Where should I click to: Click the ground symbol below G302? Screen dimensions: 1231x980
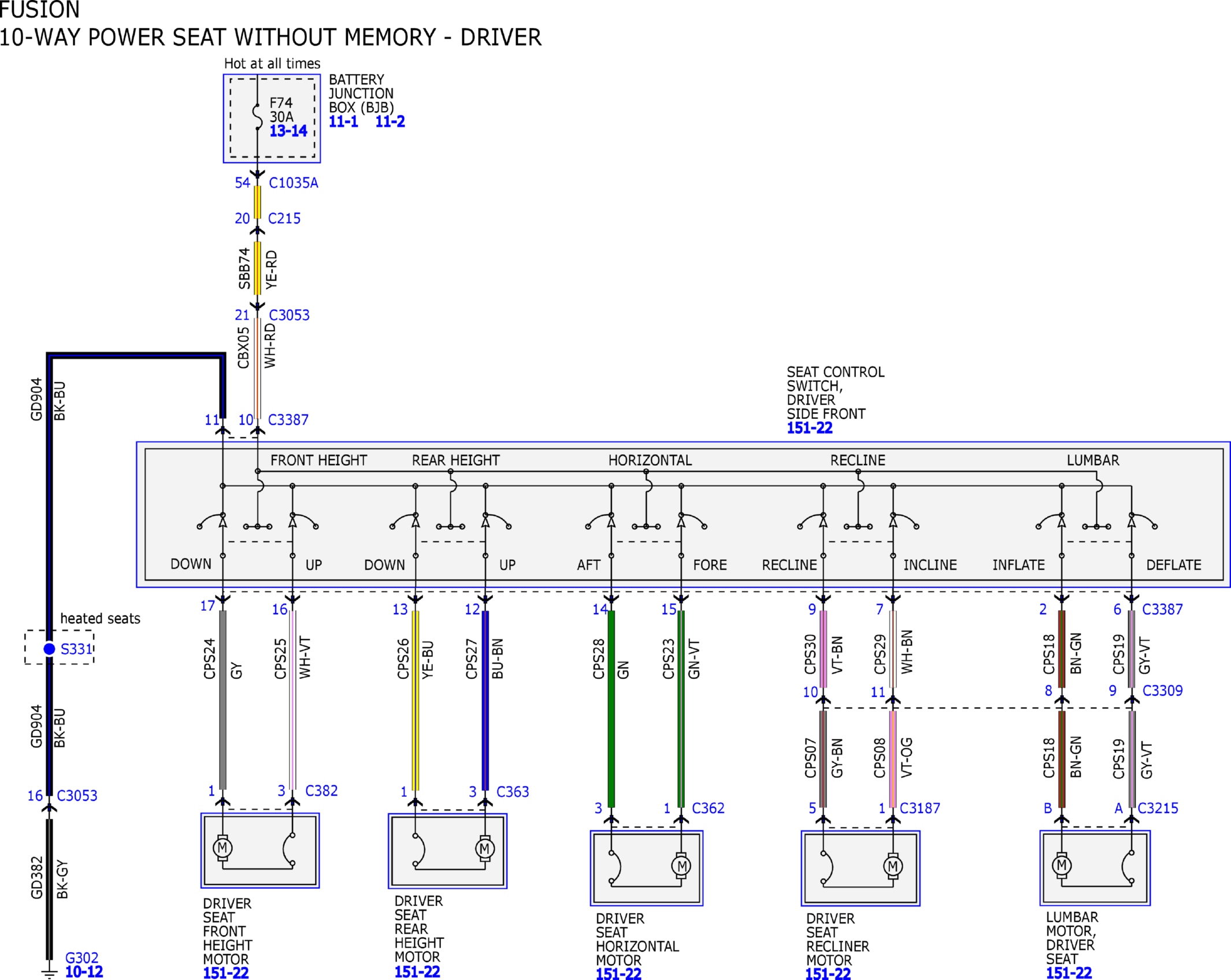50,973
